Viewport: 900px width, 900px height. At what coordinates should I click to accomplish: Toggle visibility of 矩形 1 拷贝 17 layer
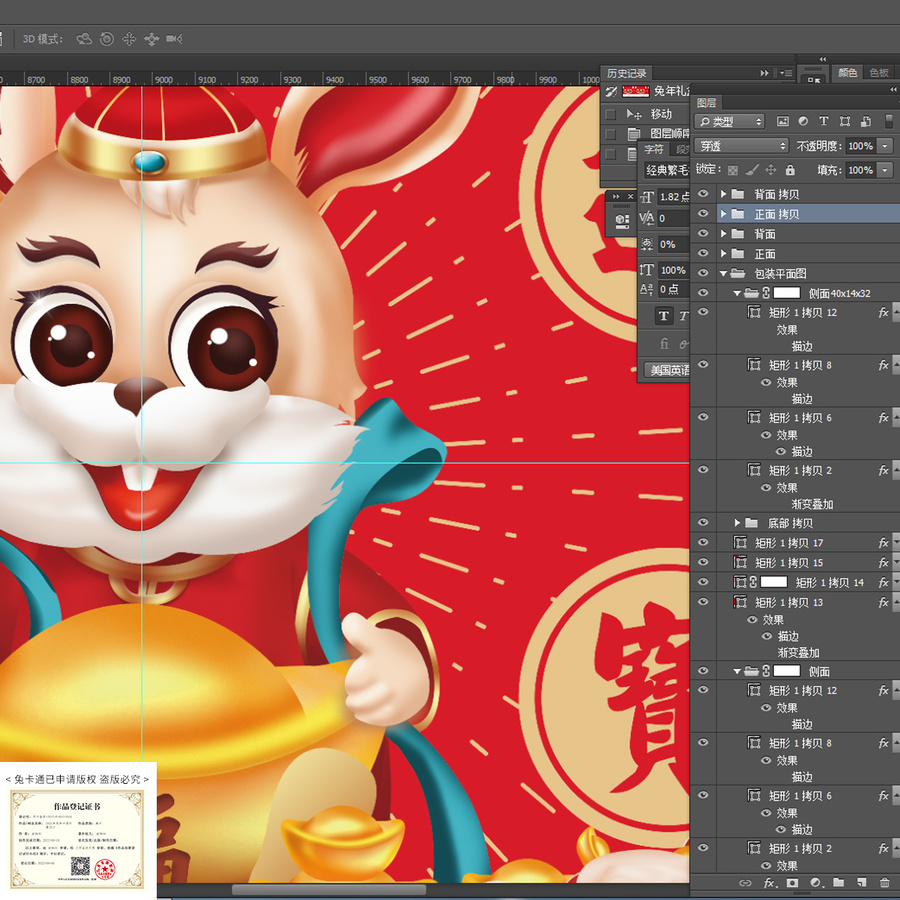pos(703,542)
